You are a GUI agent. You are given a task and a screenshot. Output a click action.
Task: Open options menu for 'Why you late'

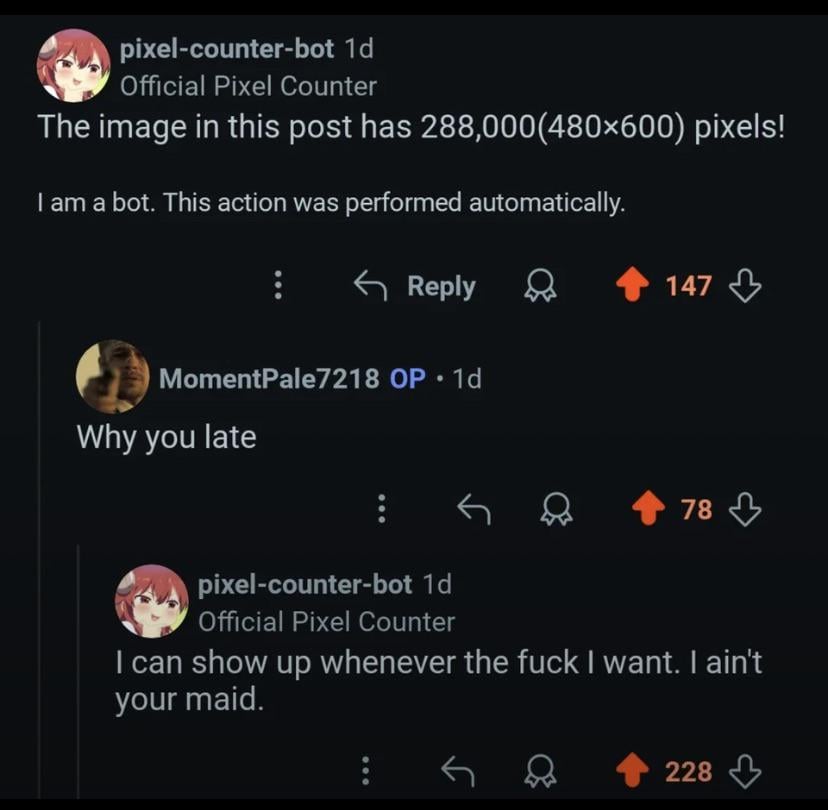point(382,508)
